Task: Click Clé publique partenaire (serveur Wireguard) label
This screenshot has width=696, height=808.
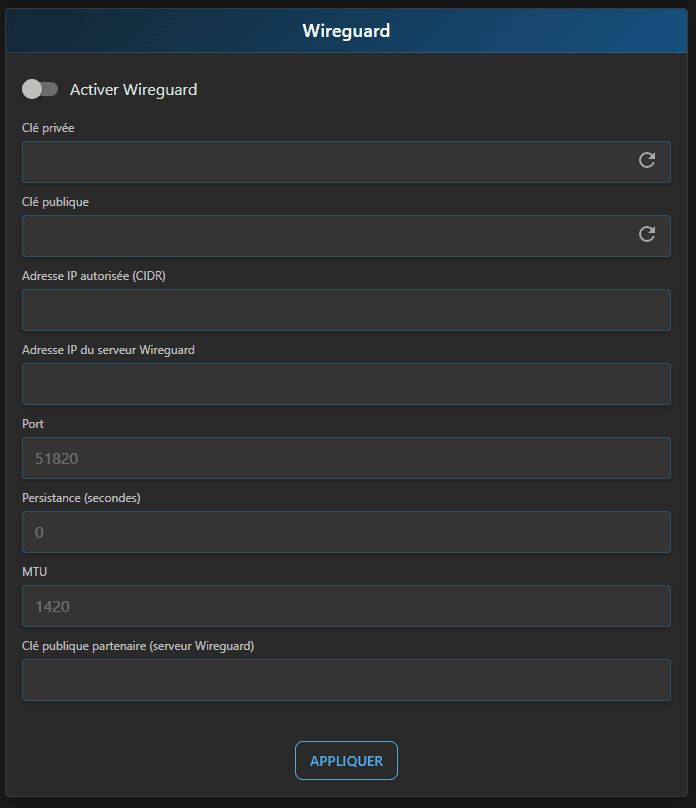Action: (138, 646)
